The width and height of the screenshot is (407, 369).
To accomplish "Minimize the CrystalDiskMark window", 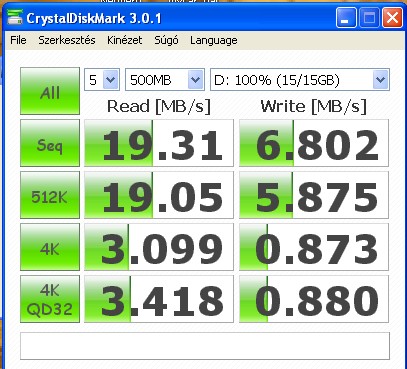I will pos(346,18).
